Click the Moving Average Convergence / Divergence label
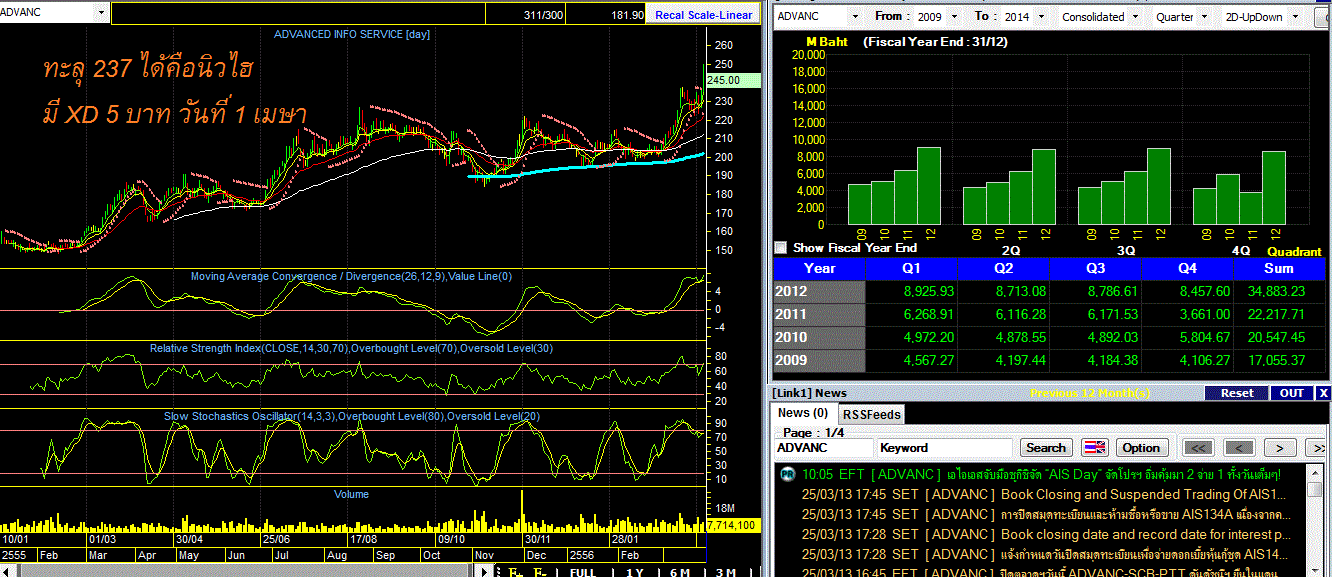The width and height of the screenshot is (1332, 577). tap(351, 276)
